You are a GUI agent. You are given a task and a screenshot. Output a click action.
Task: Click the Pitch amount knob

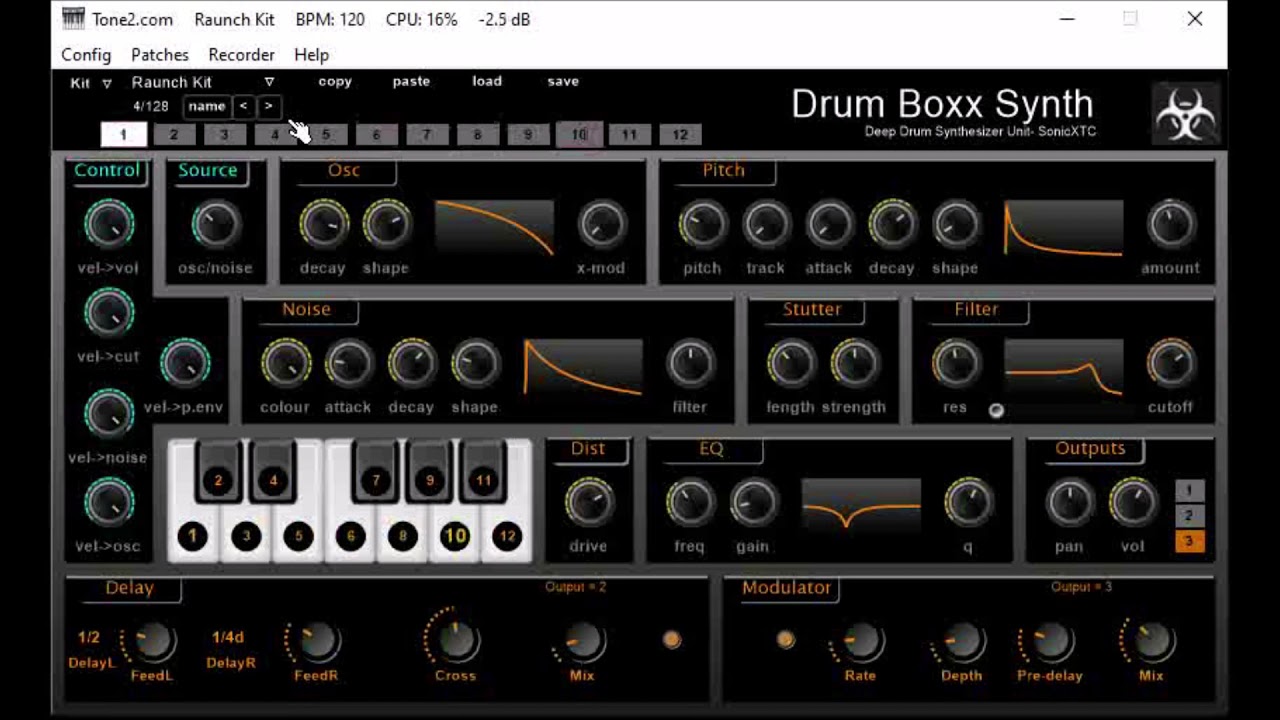[x=1170, y=224]
